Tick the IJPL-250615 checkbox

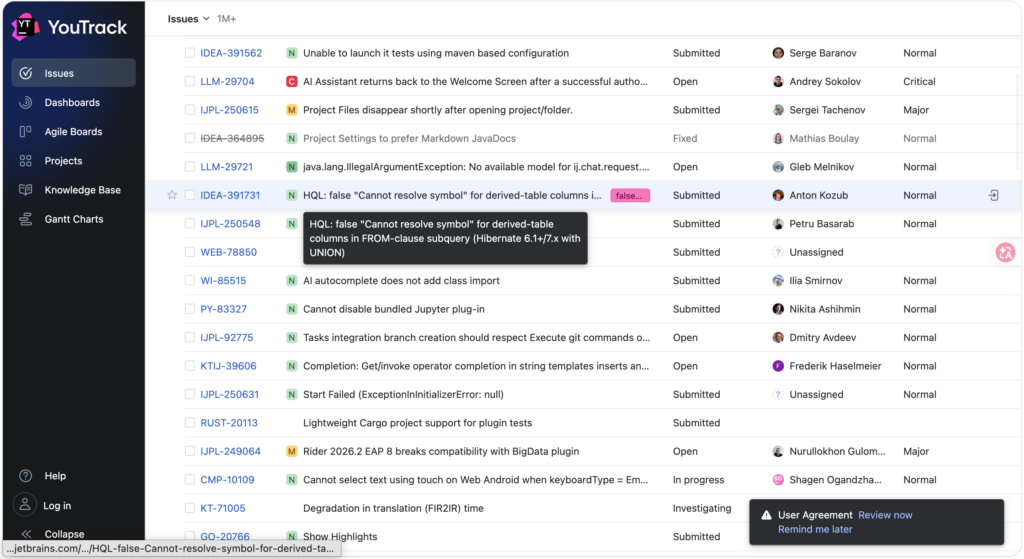pos(189,110)
